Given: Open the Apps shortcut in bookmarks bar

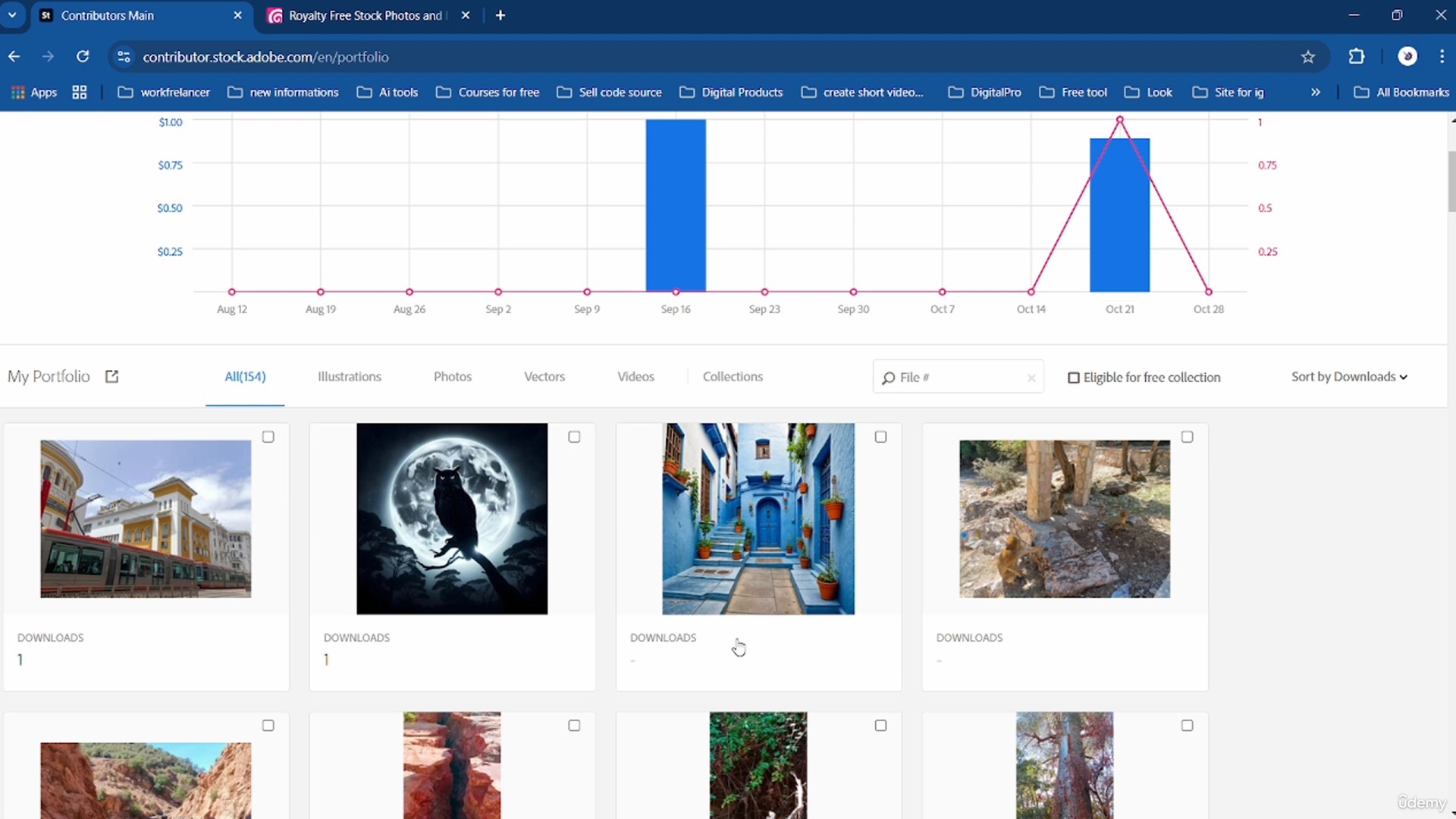Looking at the screenshot, I should [34, 93].
